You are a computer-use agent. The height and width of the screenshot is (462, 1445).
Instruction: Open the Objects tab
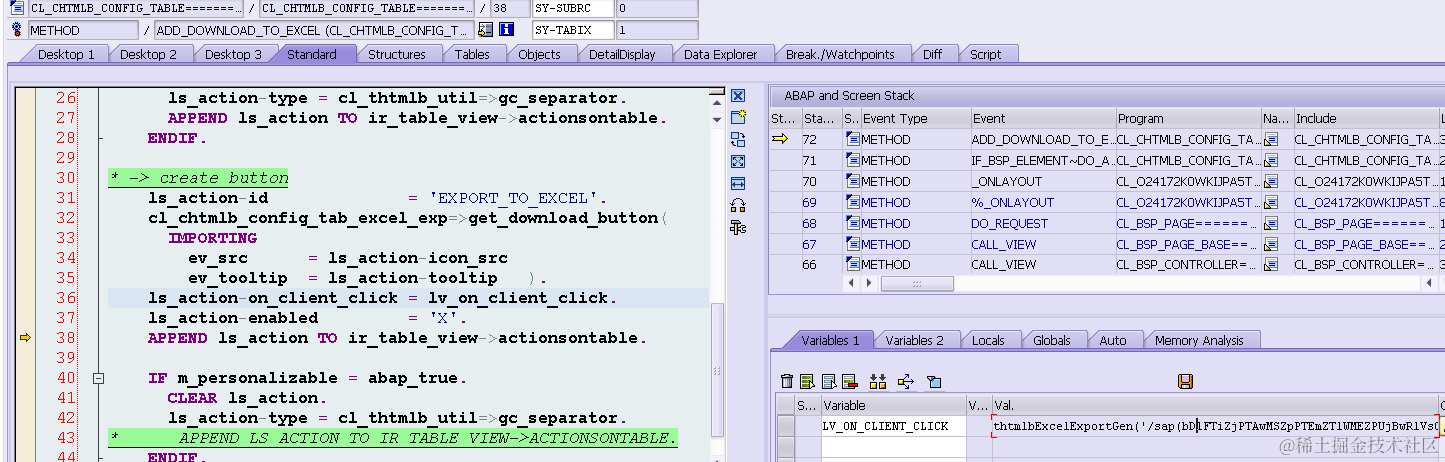click(539, 54)
